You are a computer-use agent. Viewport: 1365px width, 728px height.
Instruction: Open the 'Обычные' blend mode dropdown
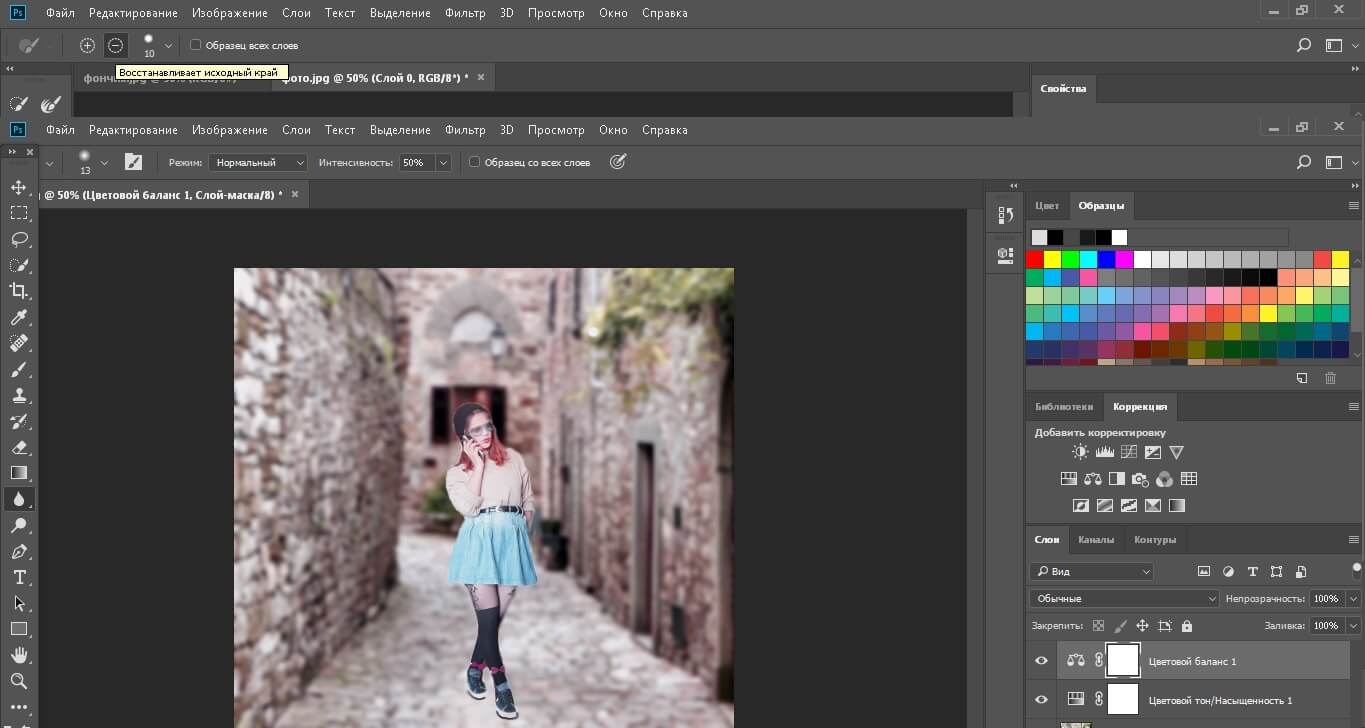click(x=1124, y=598)
